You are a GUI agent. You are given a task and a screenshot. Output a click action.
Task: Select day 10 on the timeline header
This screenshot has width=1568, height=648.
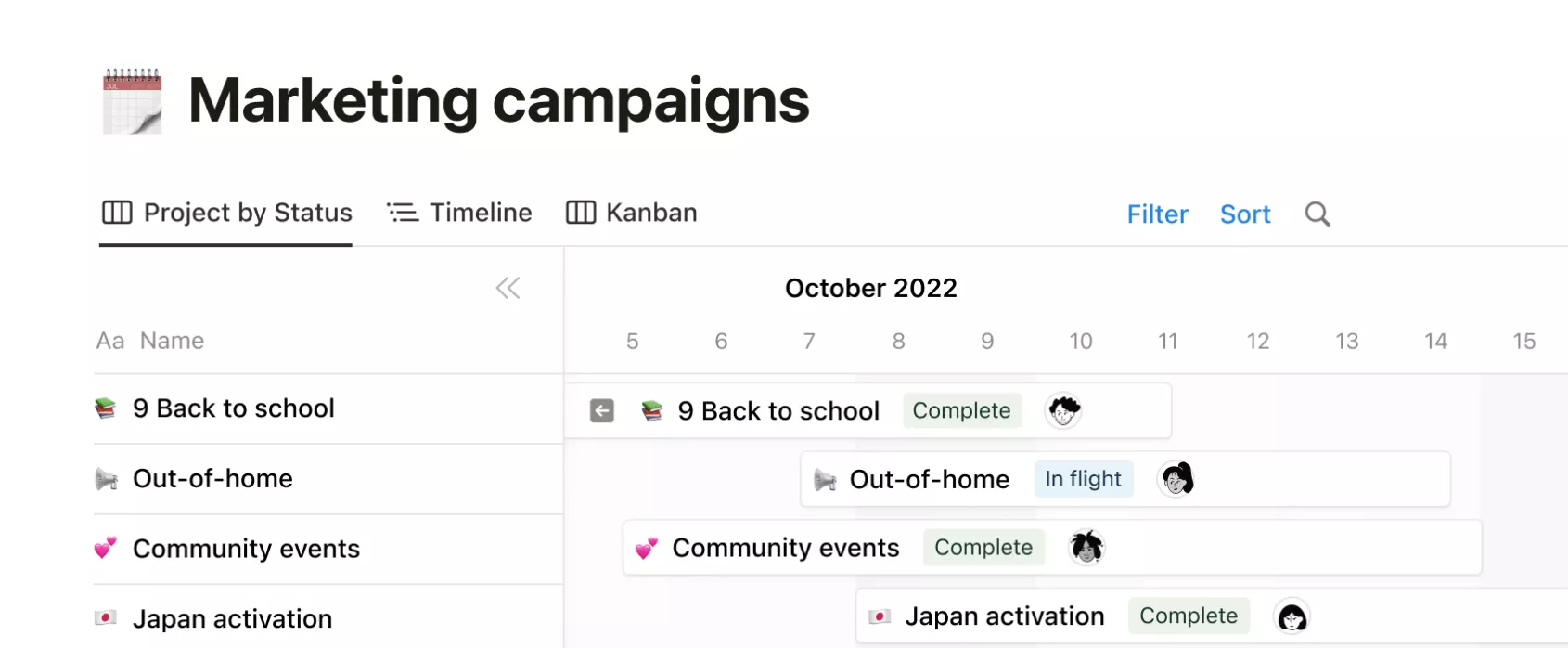pos(1080,342)
